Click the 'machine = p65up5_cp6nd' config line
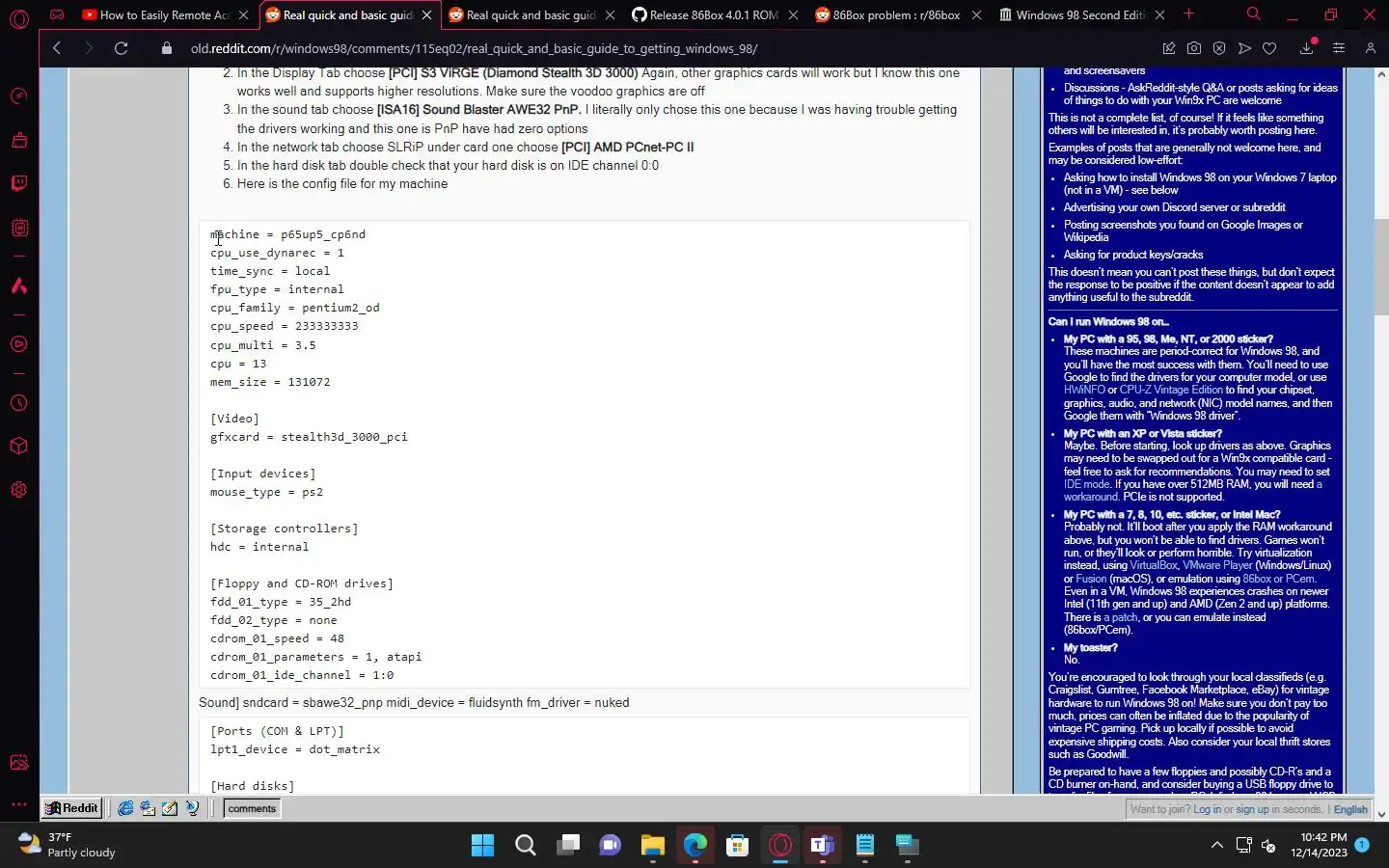Screen dimensions: 1389x868 coord(287,234)
